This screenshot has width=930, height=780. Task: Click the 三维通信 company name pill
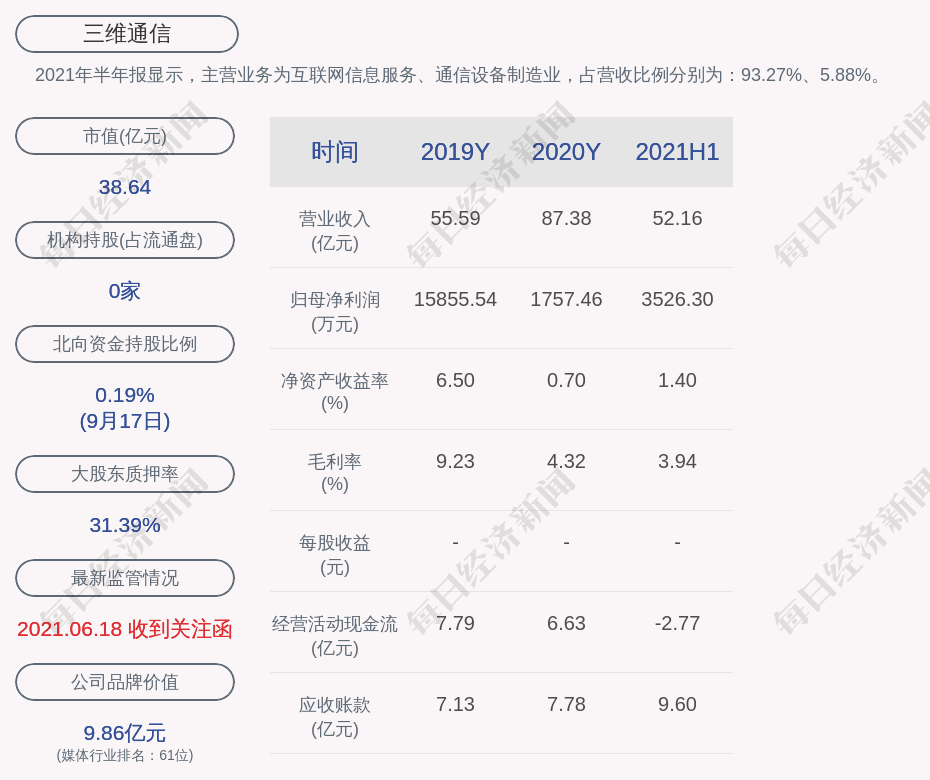click(x=127, y=34)
